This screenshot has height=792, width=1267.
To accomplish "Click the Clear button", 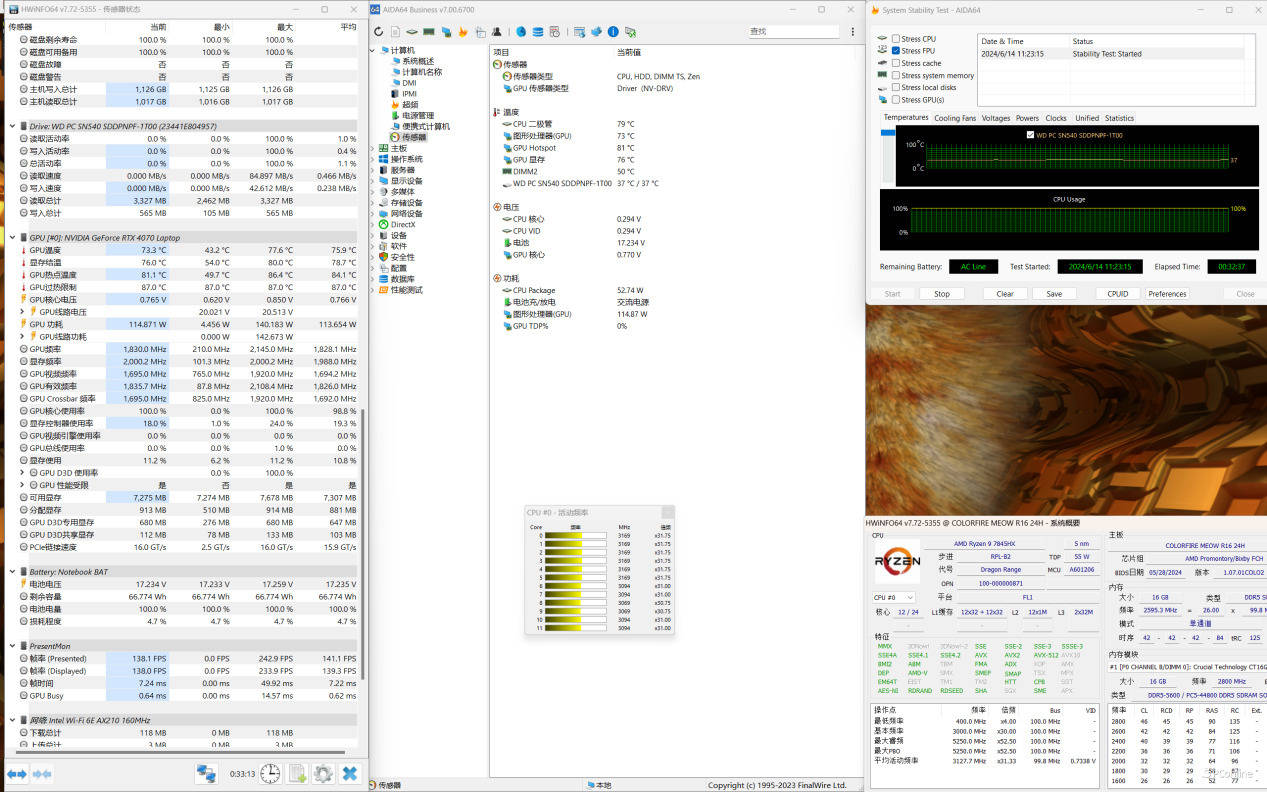I will [x=1005, y=294].
